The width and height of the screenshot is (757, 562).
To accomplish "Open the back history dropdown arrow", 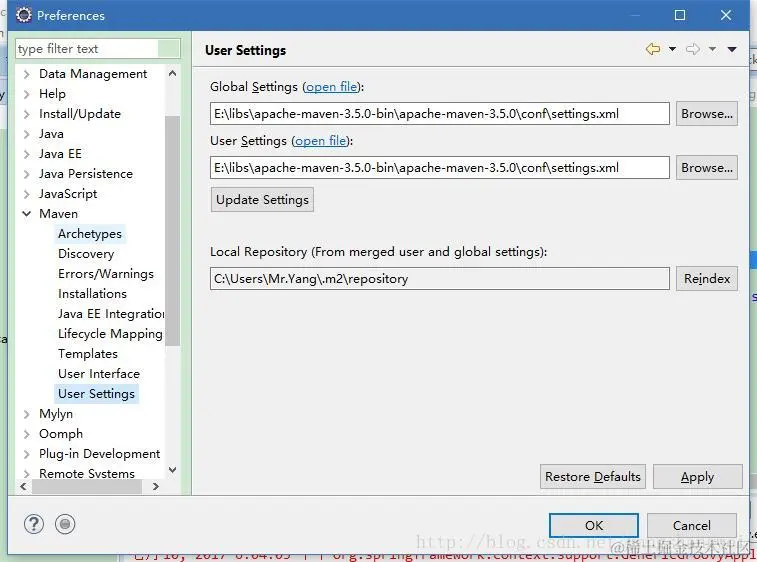I will (672, 49).
